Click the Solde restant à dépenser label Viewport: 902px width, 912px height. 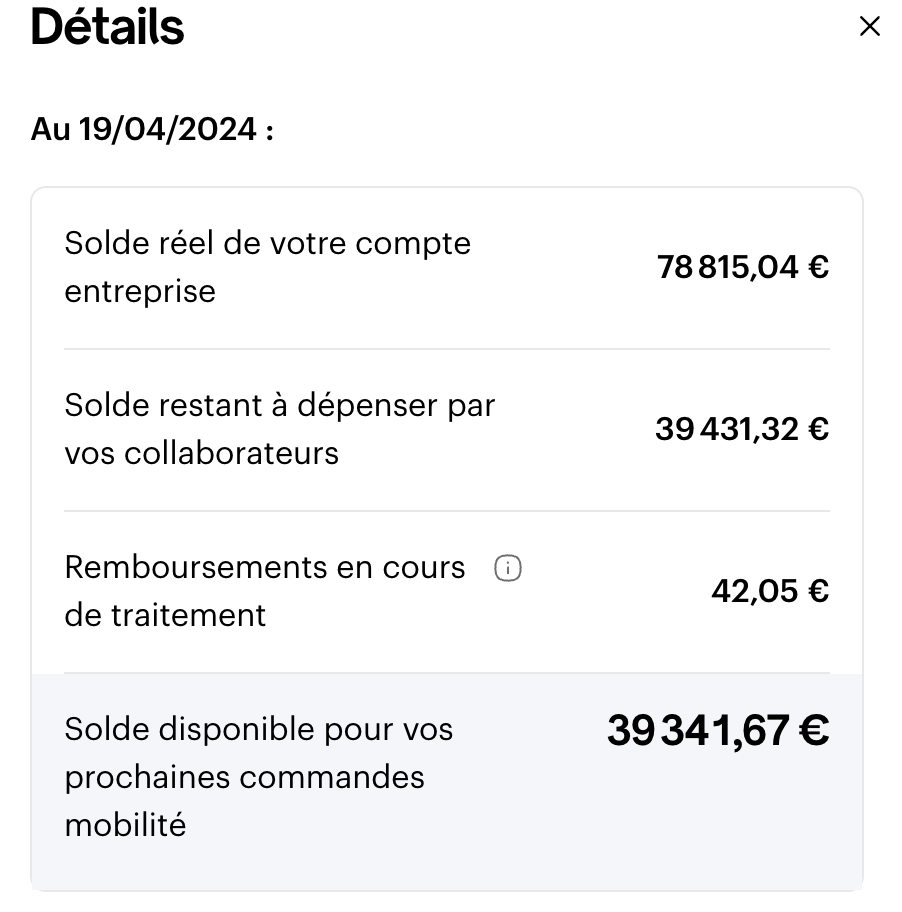click(280, 429)
